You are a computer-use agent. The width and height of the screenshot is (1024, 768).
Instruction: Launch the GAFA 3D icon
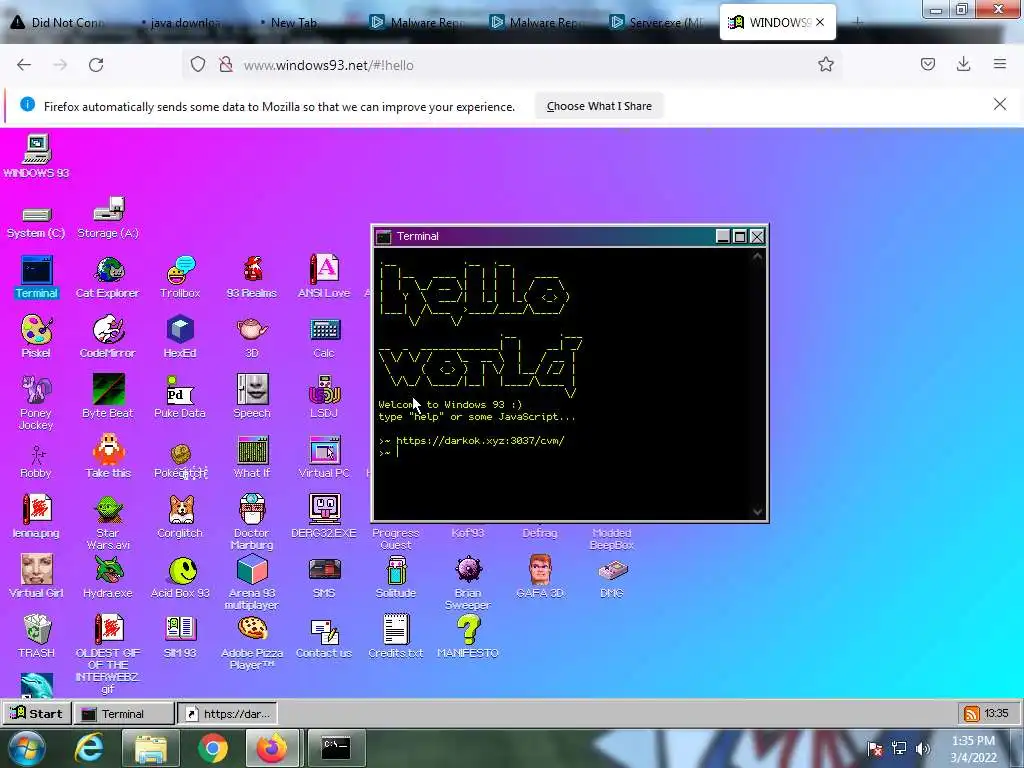(540, 577)
